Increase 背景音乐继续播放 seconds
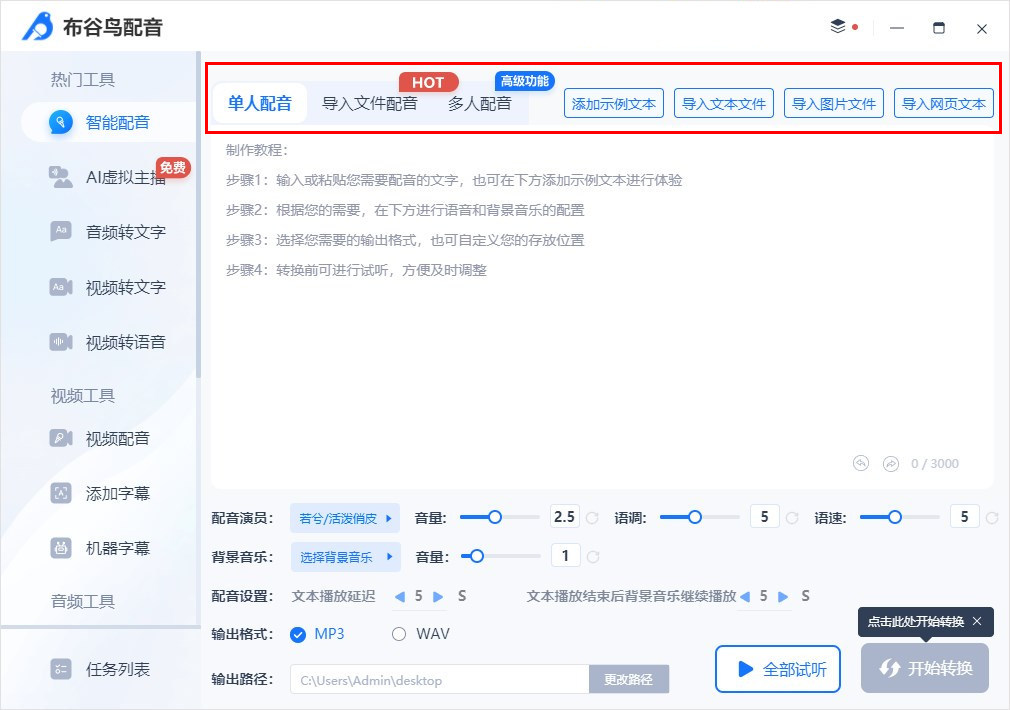1010x710 pixels. (783, 597)
